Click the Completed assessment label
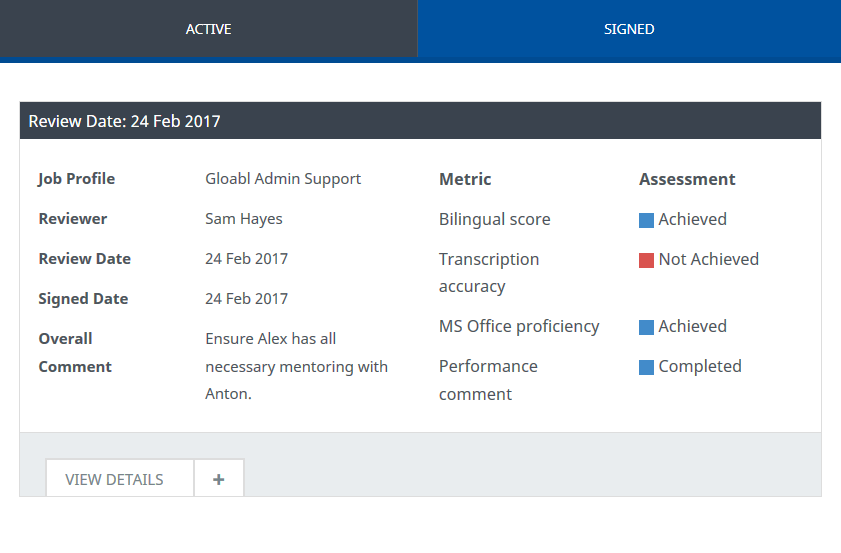The width and height of the screenshot is (841, 553). pyautogui.click(x=700, y=366)
